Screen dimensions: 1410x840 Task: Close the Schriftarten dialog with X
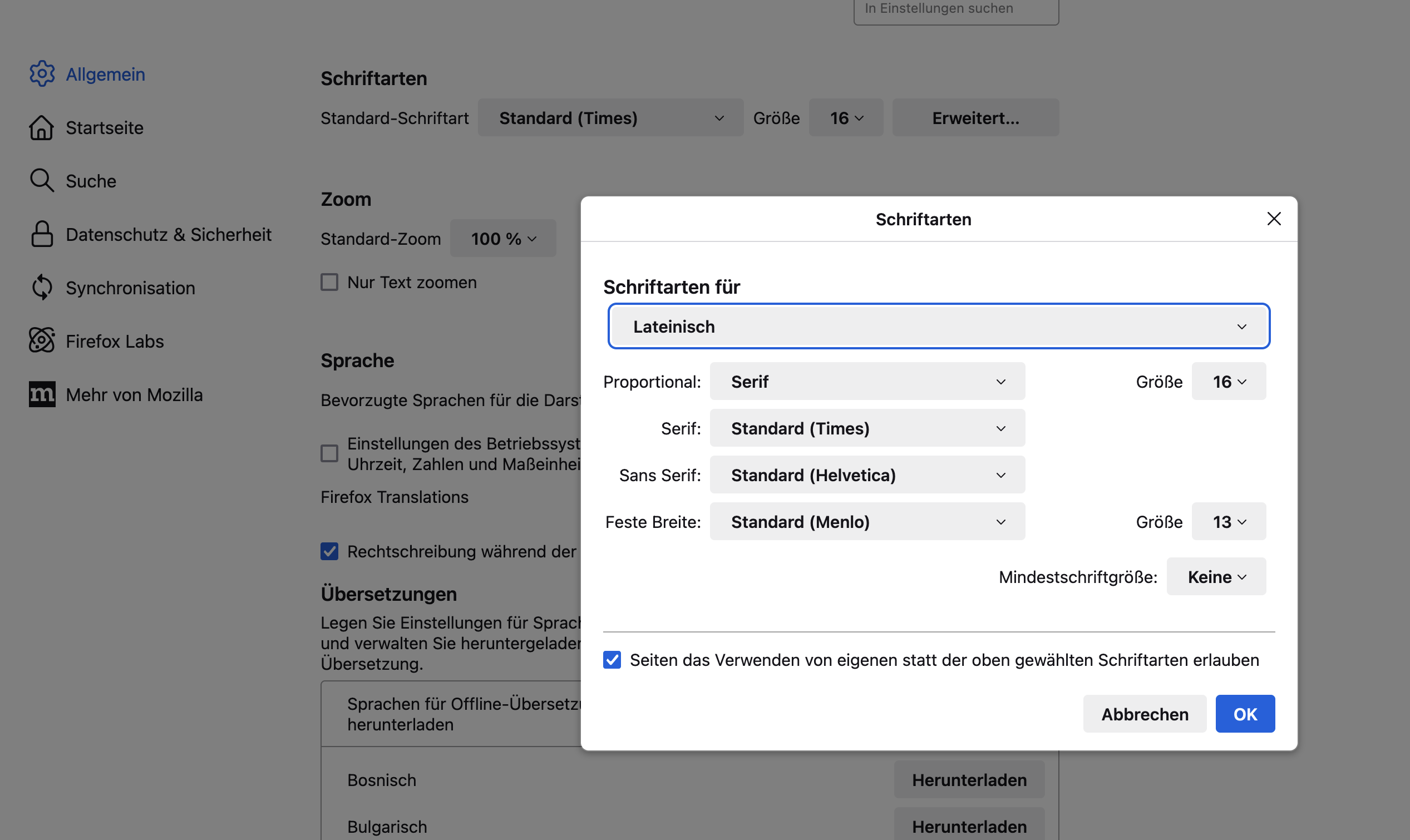pyautogui.click(x=1274, y=219)
